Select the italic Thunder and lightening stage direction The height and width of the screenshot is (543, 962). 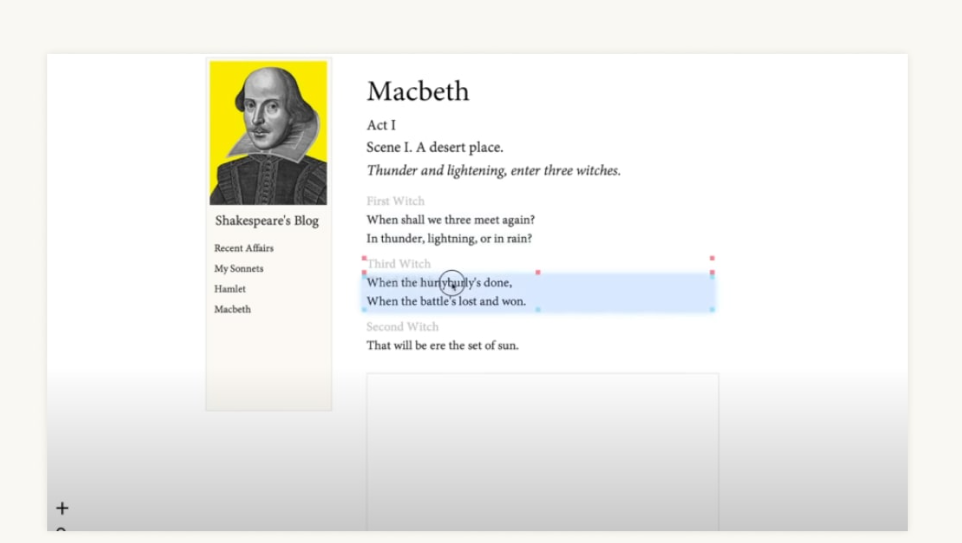point(493,171)
